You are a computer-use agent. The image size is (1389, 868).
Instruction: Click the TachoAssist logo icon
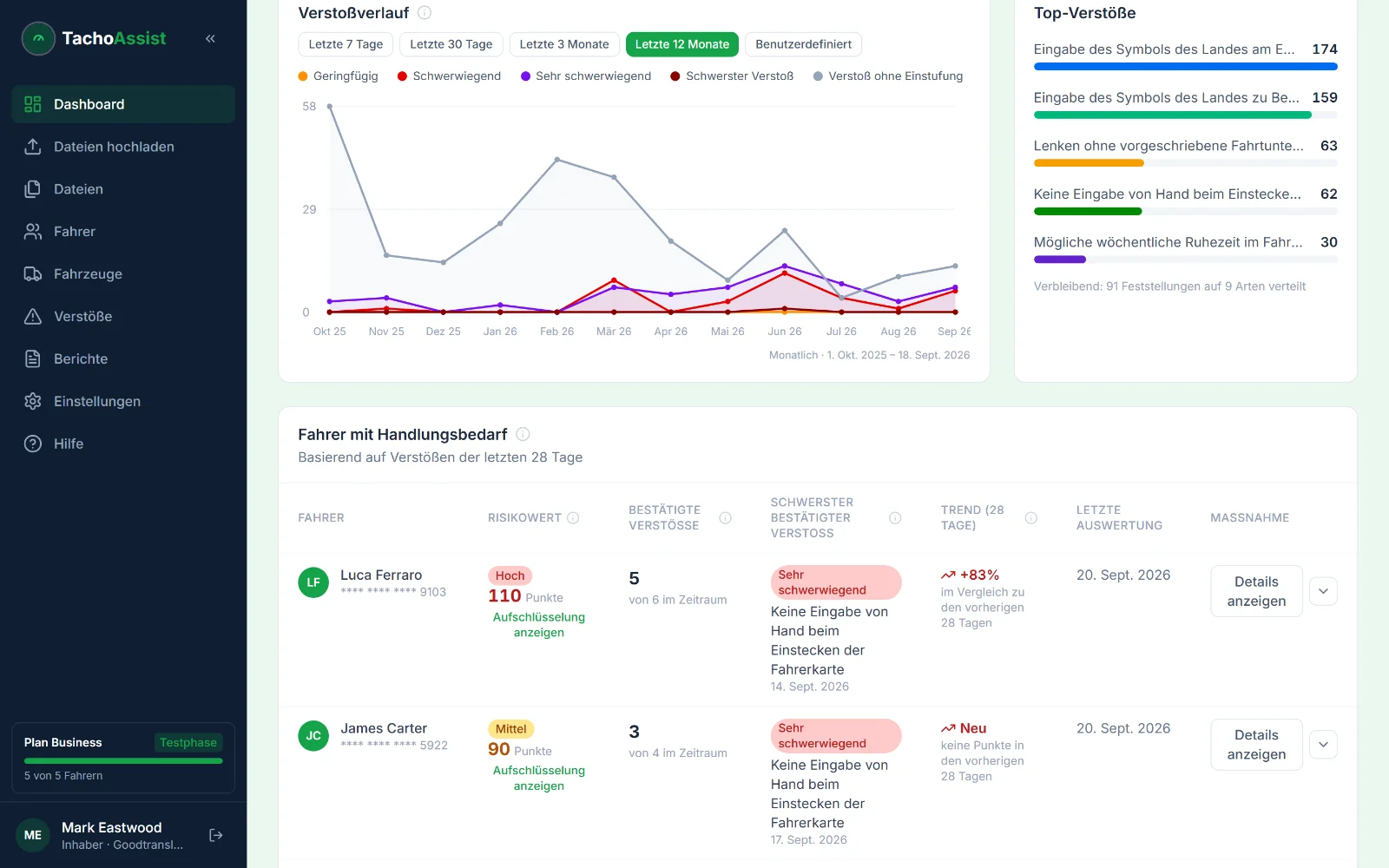[x=38, y=38]
